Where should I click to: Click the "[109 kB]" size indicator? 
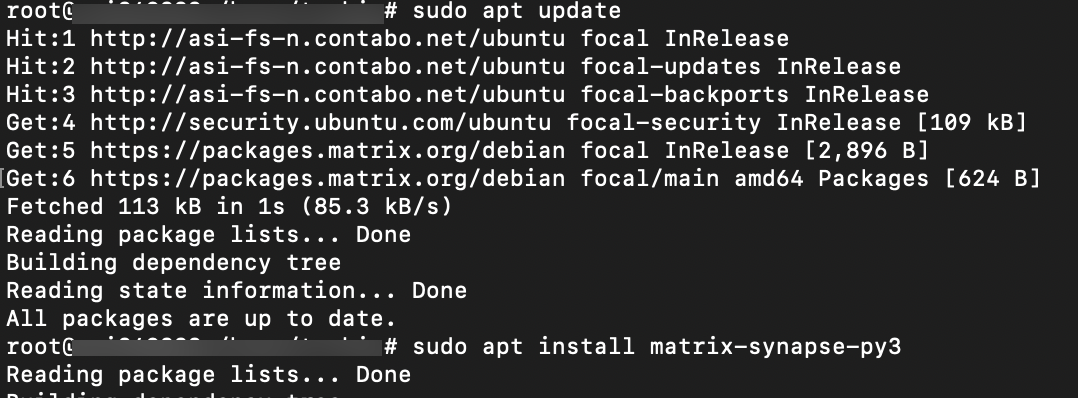[x=971, y=122]
